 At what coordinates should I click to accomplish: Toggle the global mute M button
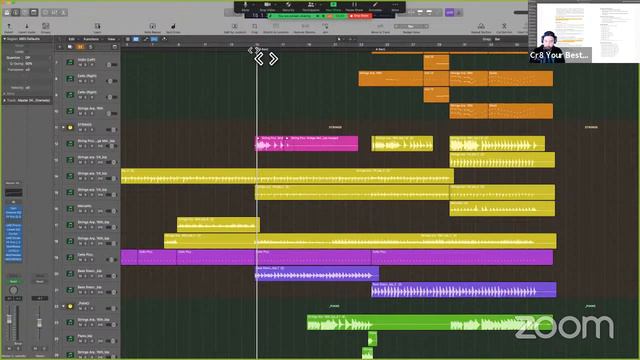point(80,47)
